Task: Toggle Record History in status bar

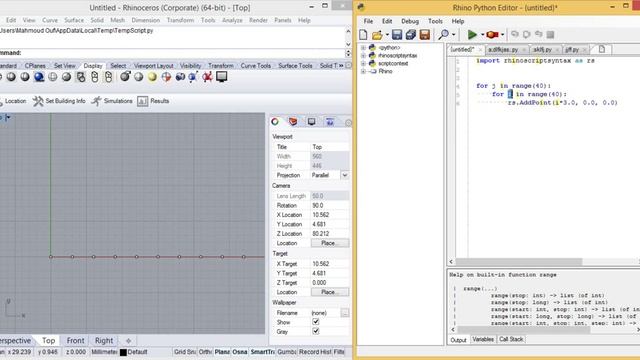Action: point(315,352)
